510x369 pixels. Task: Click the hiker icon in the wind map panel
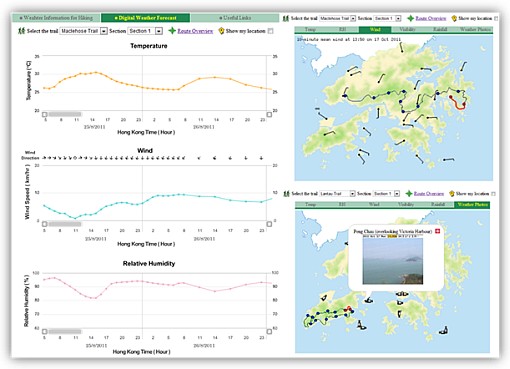point(286,18)
